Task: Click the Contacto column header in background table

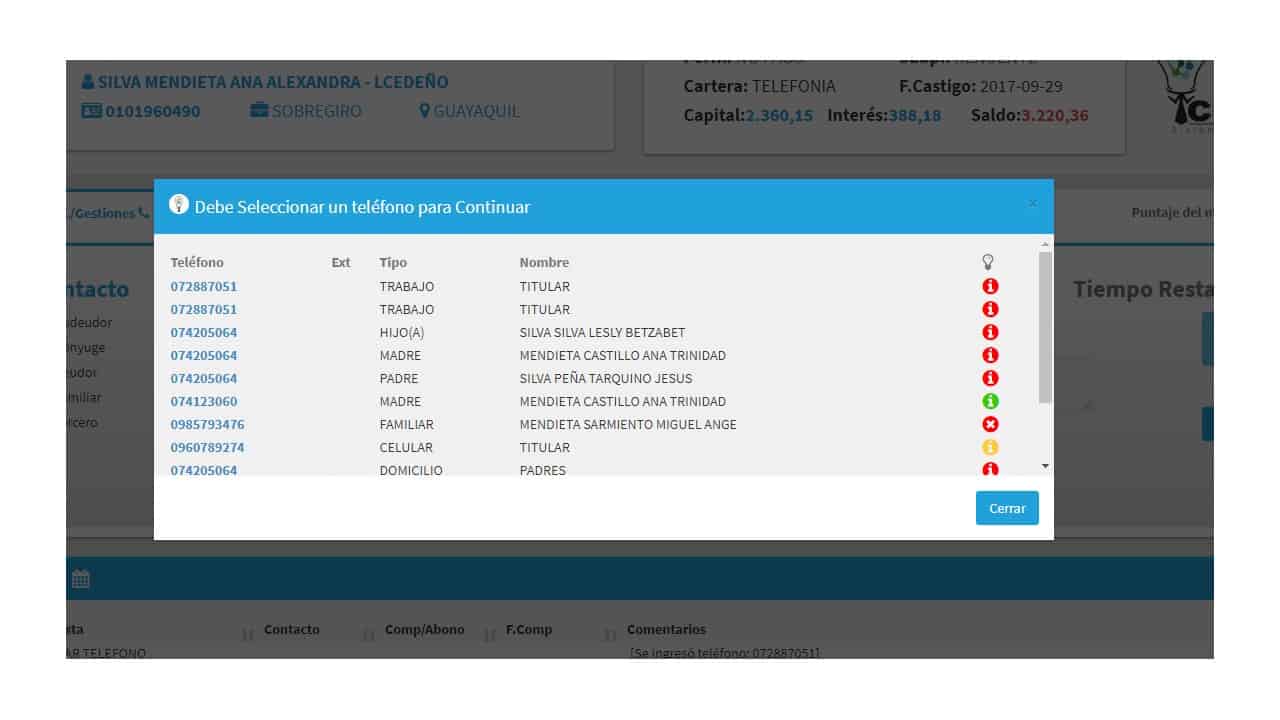Action: [292, 629]
